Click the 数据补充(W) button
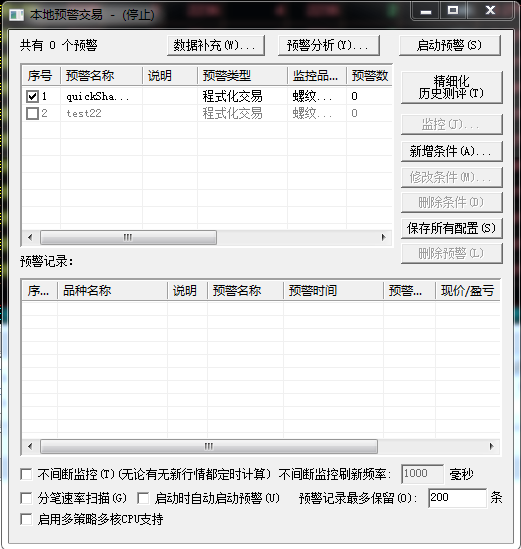 (216, 45)
